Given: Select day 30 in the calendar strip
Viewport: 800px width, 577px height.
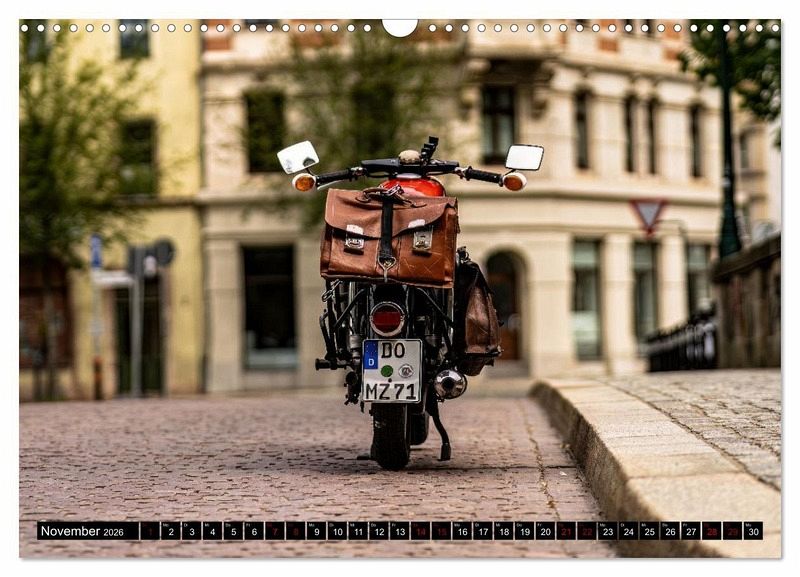Looking at the screenshot, I should (754, 531).
